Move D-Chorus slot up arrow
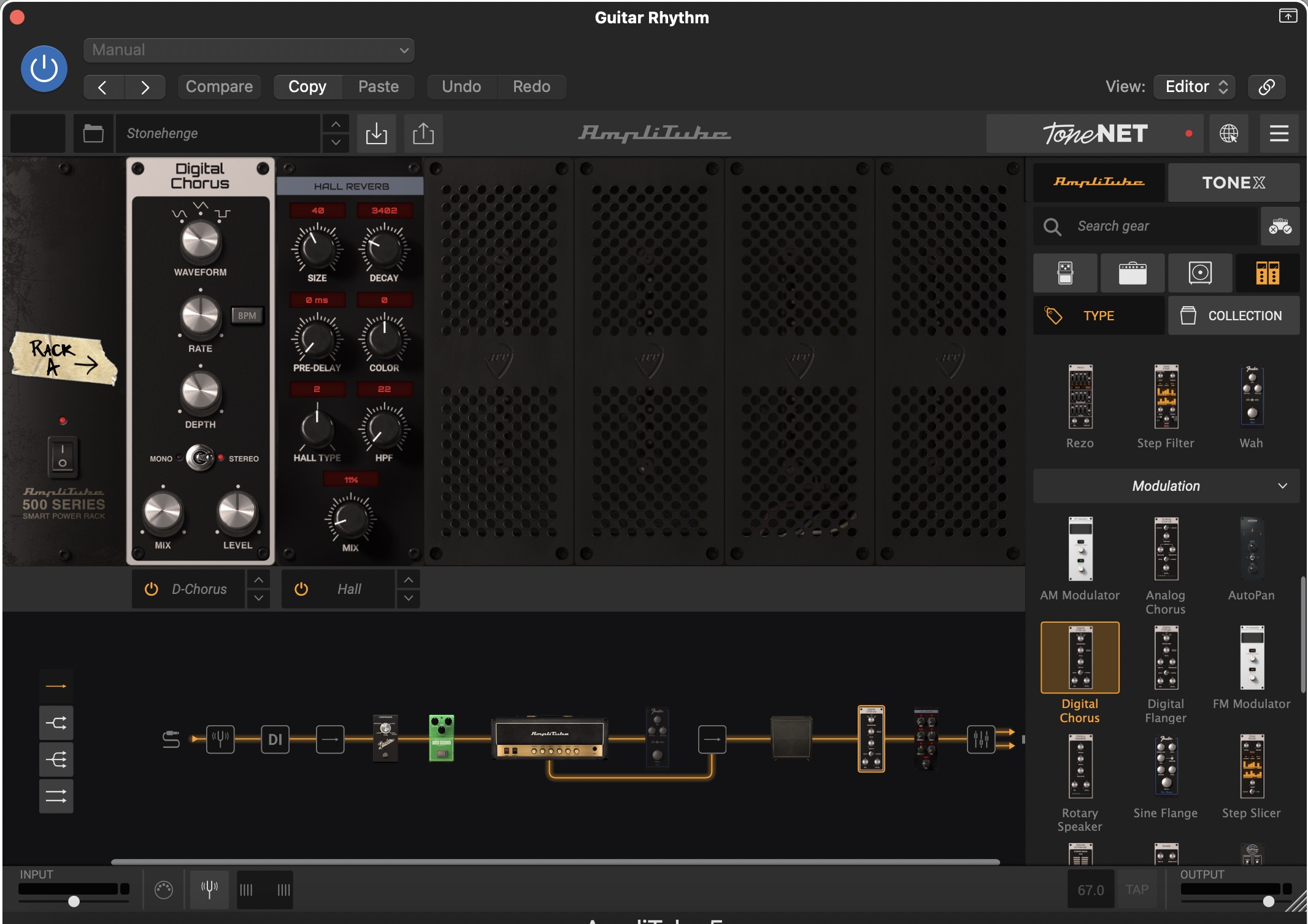Screen dimensions: 1308x924 (259, 580)
